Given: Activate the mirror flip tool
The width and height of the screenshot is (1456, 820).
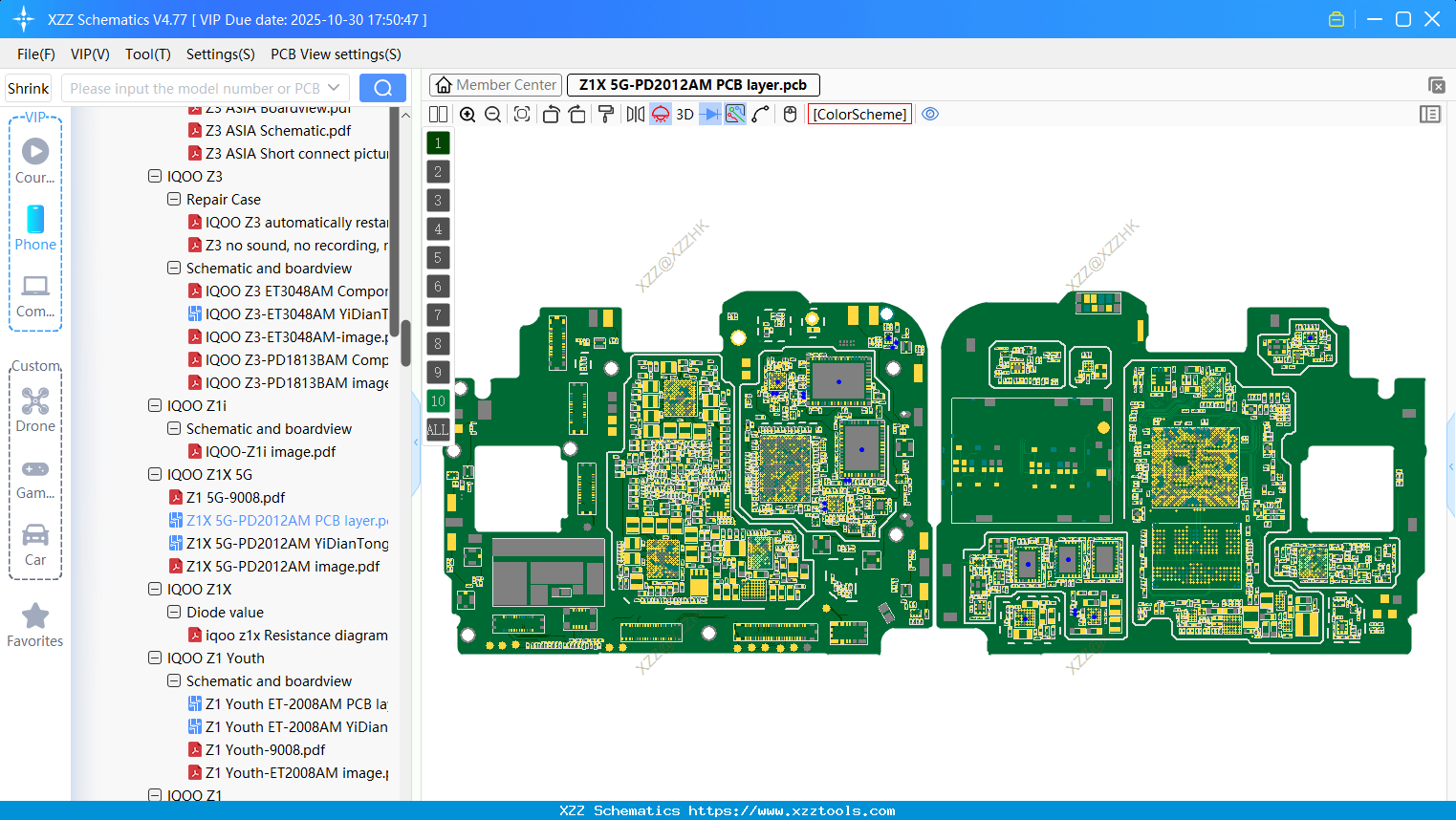Looking at the screenshot, I should point(636,114).
